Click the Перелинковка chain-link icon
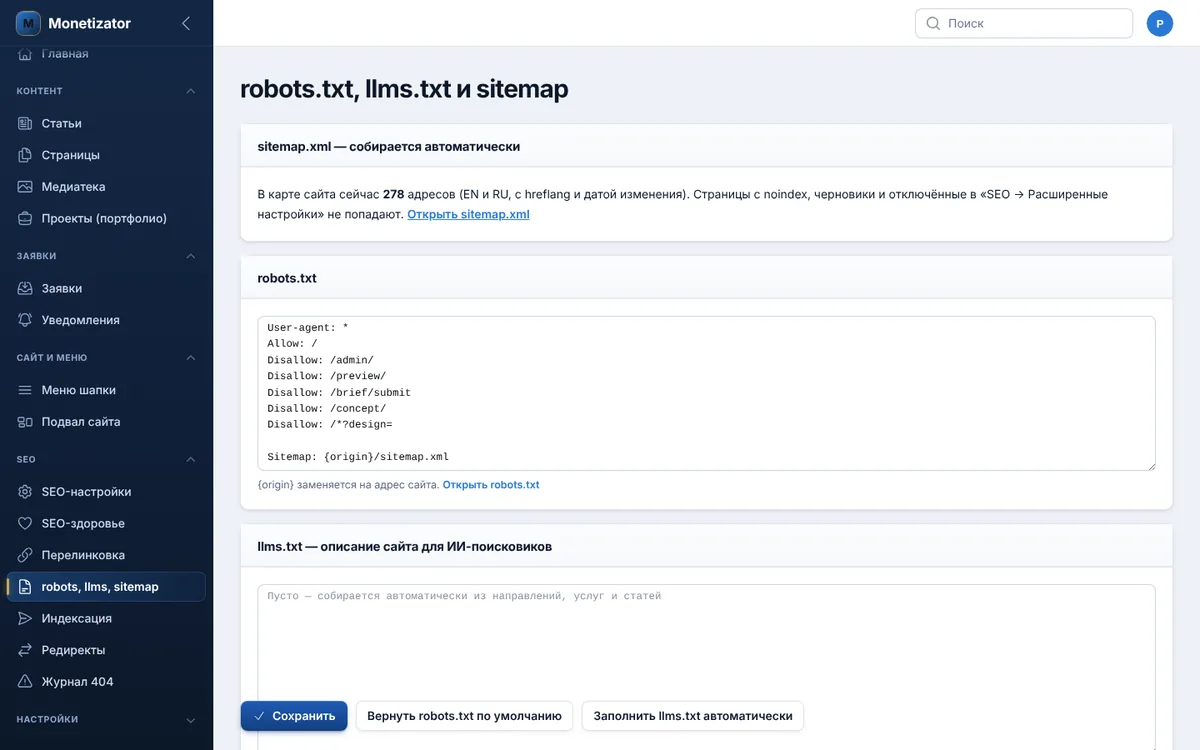This screenshot has height=750, width=1200. pyautogui.click(x=25, y=555)
